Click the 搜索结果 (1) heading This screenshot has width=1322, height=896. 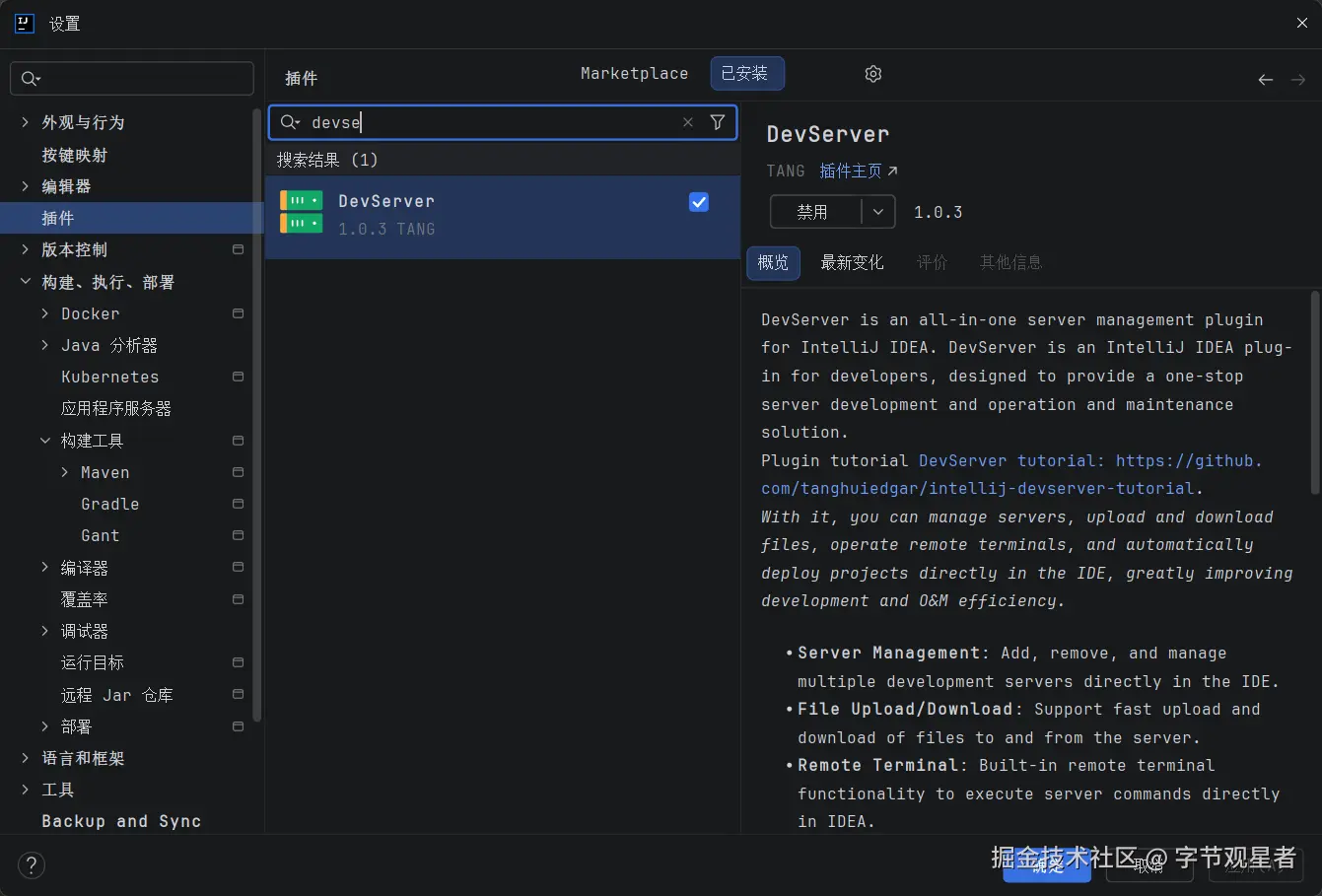[x=327, y=160]
